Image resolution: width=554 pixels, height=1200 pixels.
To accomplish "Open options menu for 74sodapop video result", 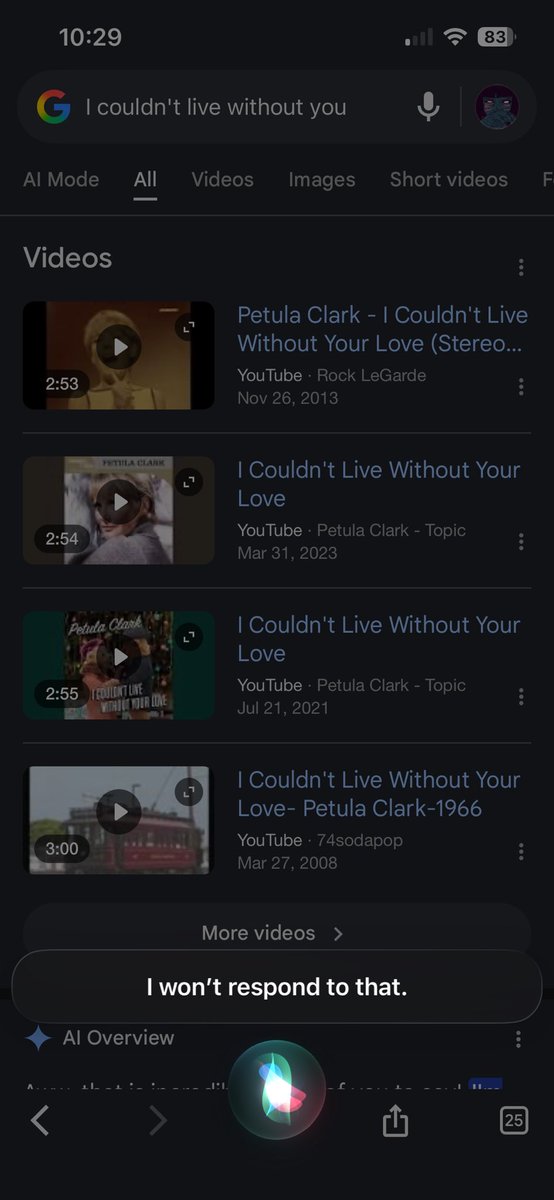I will coord(521,852).
